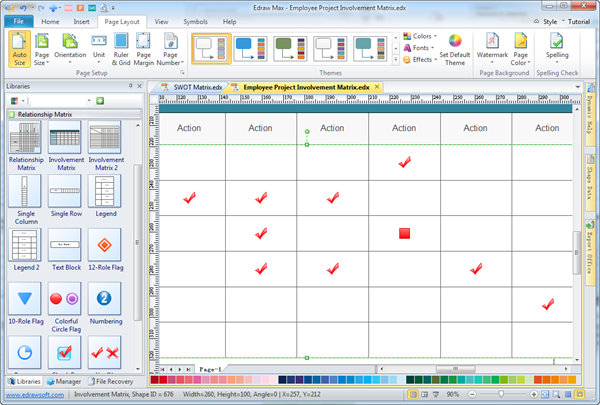Pin the Libraries panel
The image size is (600, 405).
click(x=130, y=86)
